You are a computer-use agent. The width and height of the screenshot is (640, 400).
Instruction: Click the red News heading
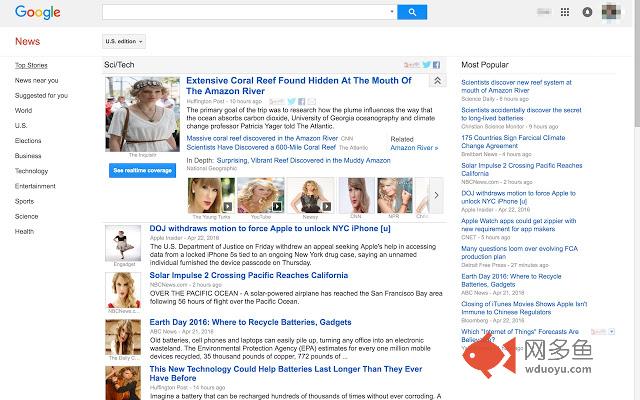[x=27, y=41]
